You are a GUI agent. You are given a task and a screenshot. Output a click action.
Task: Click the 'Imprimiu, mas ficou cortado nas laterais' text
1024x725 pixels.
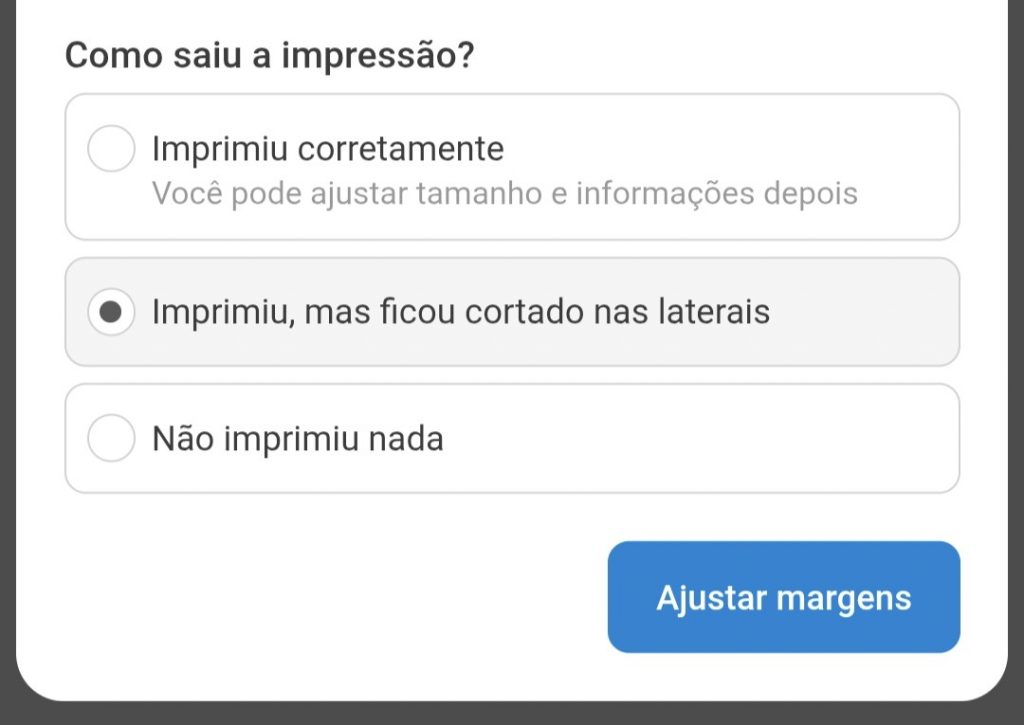[x=460, y=312]
